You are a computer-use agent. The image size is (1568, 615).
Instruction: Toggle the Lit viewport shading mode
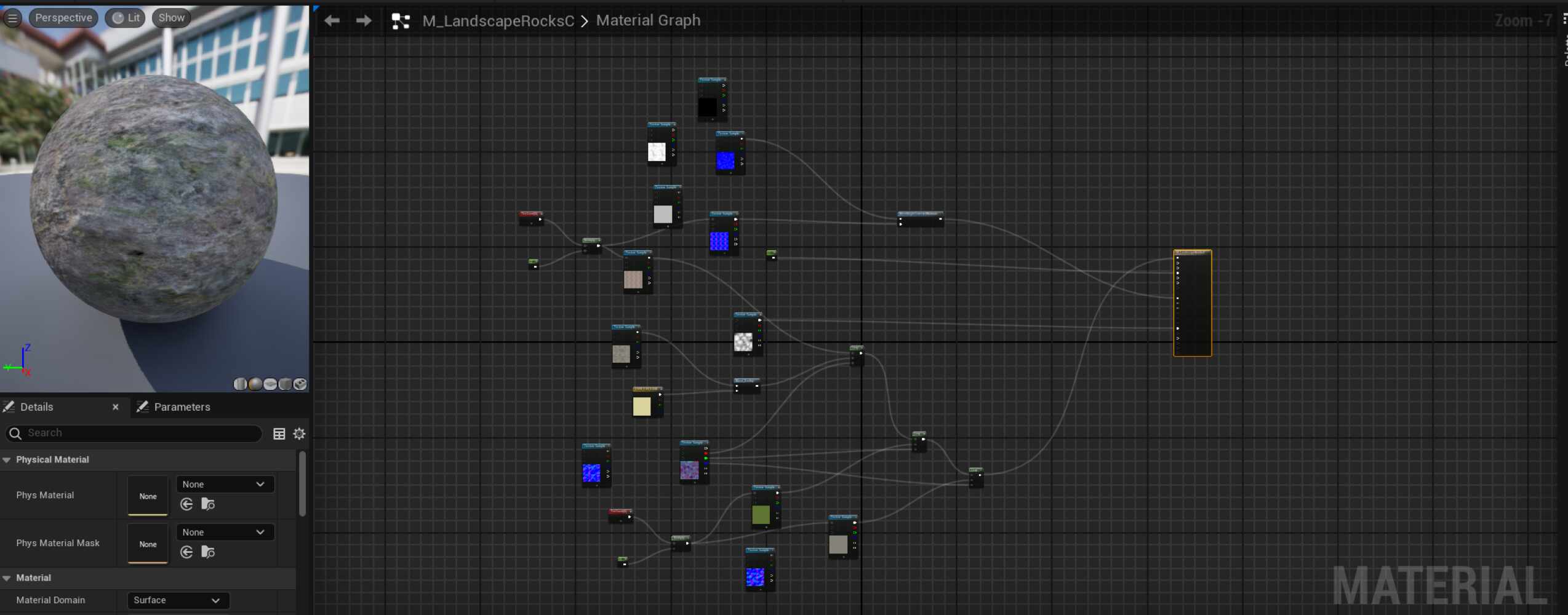(x=125, y=17)
